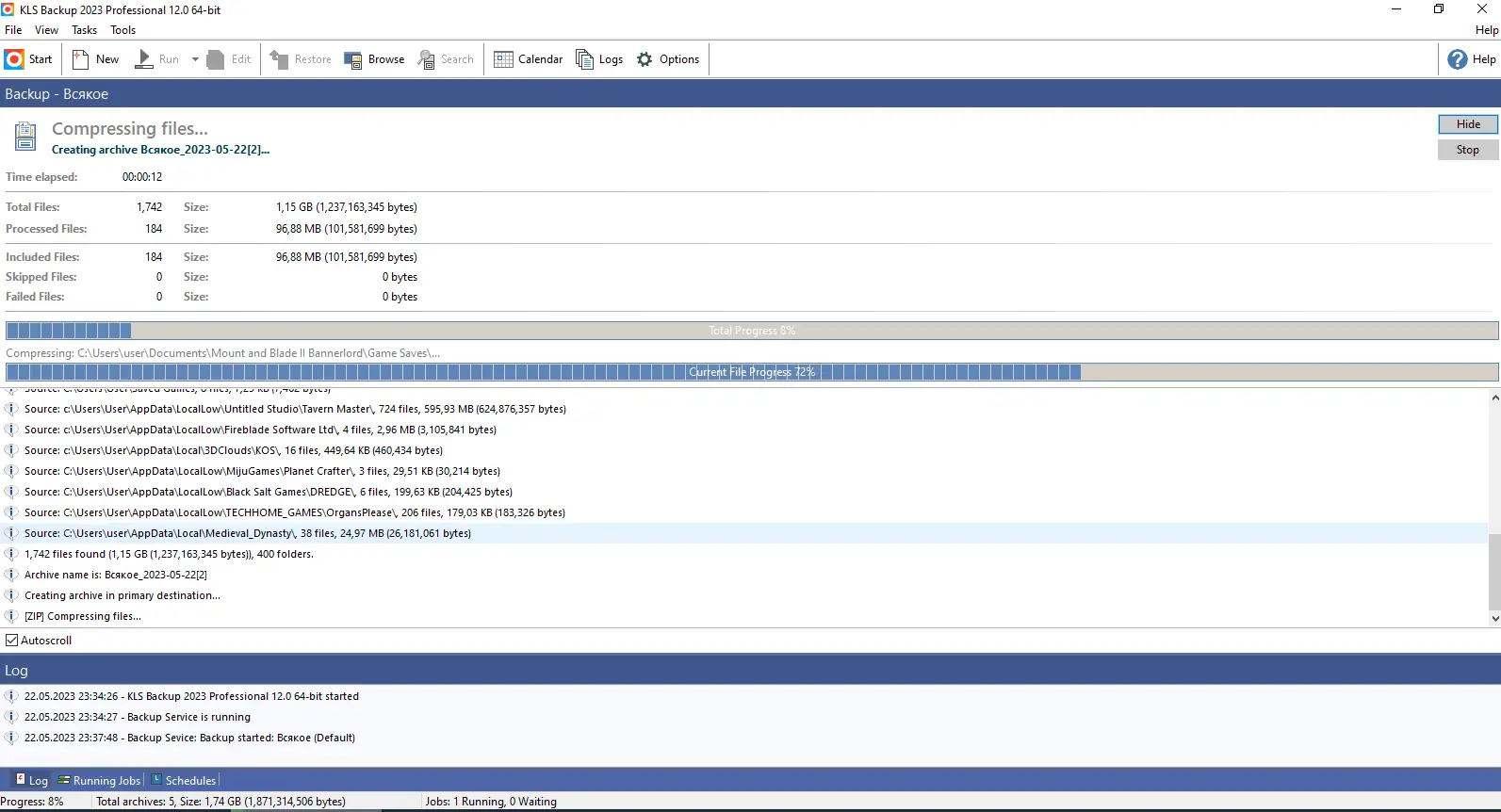Click the 'Creating archive Всякое_2023-05-22[2]' status text
This screenshot has width=1501, height=812.
pos(160,150)
